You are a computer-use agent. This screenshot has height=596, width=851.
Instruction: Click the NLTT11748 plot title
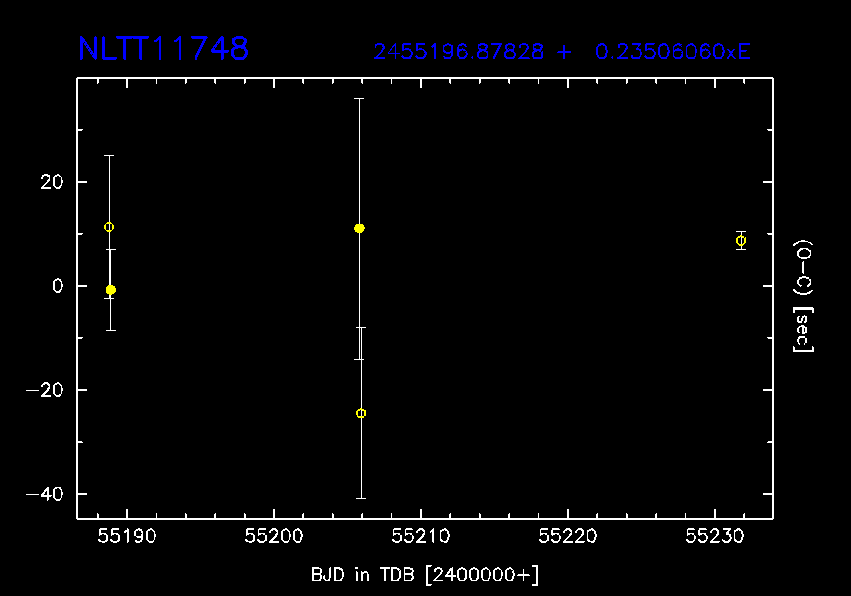[x=163, y=49]
